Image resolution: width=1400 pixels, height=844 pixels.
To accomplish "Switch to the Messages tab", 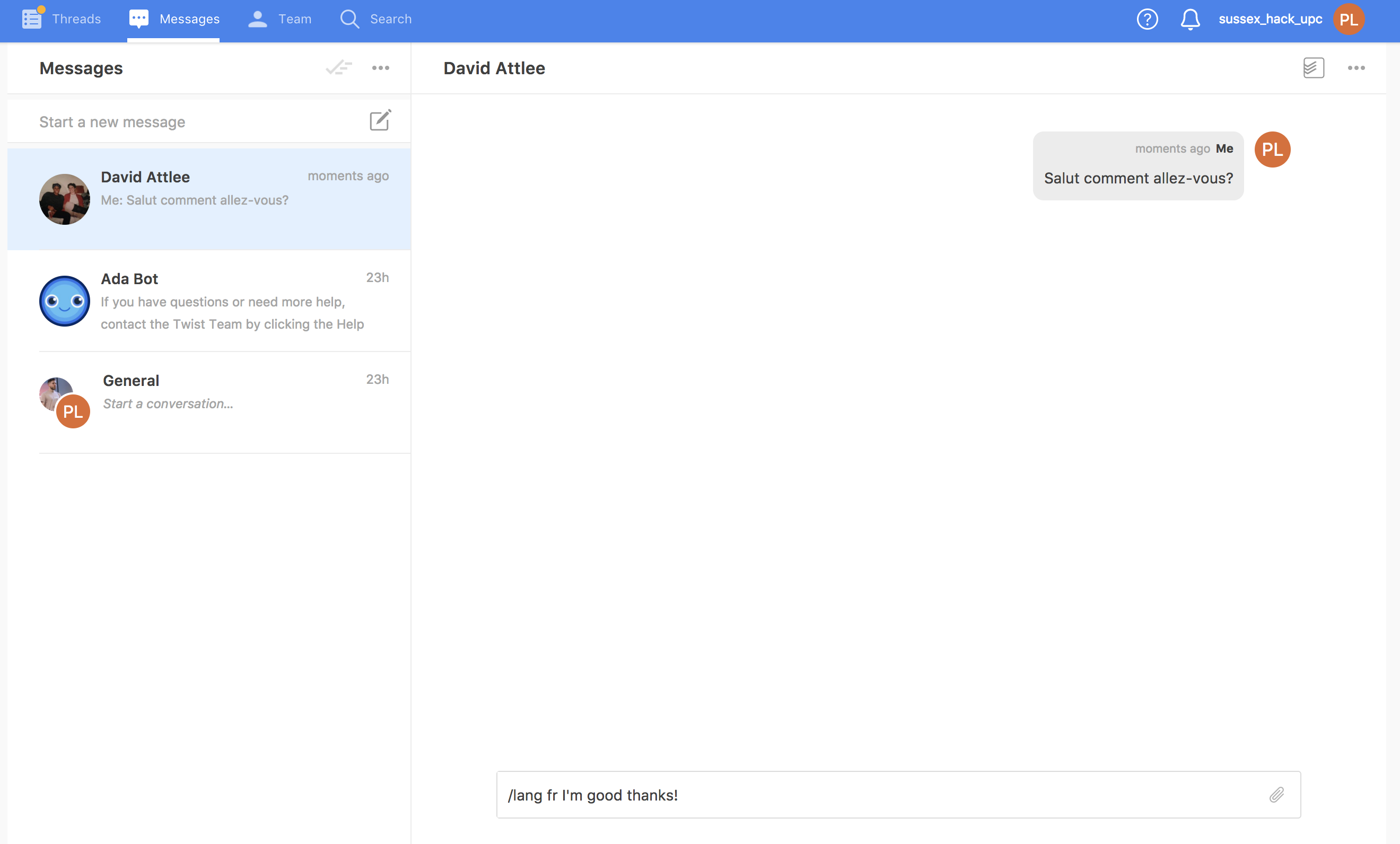I will pyautogui.click(x=174, y=19).
